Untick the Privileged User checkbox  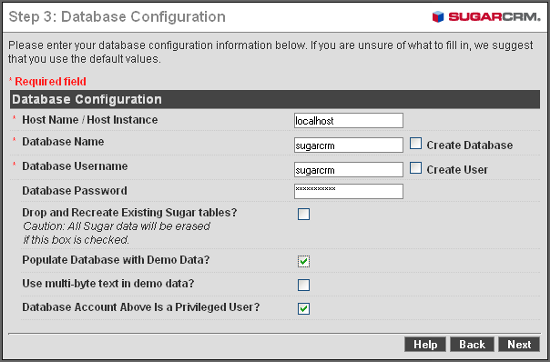click(304, 309)
